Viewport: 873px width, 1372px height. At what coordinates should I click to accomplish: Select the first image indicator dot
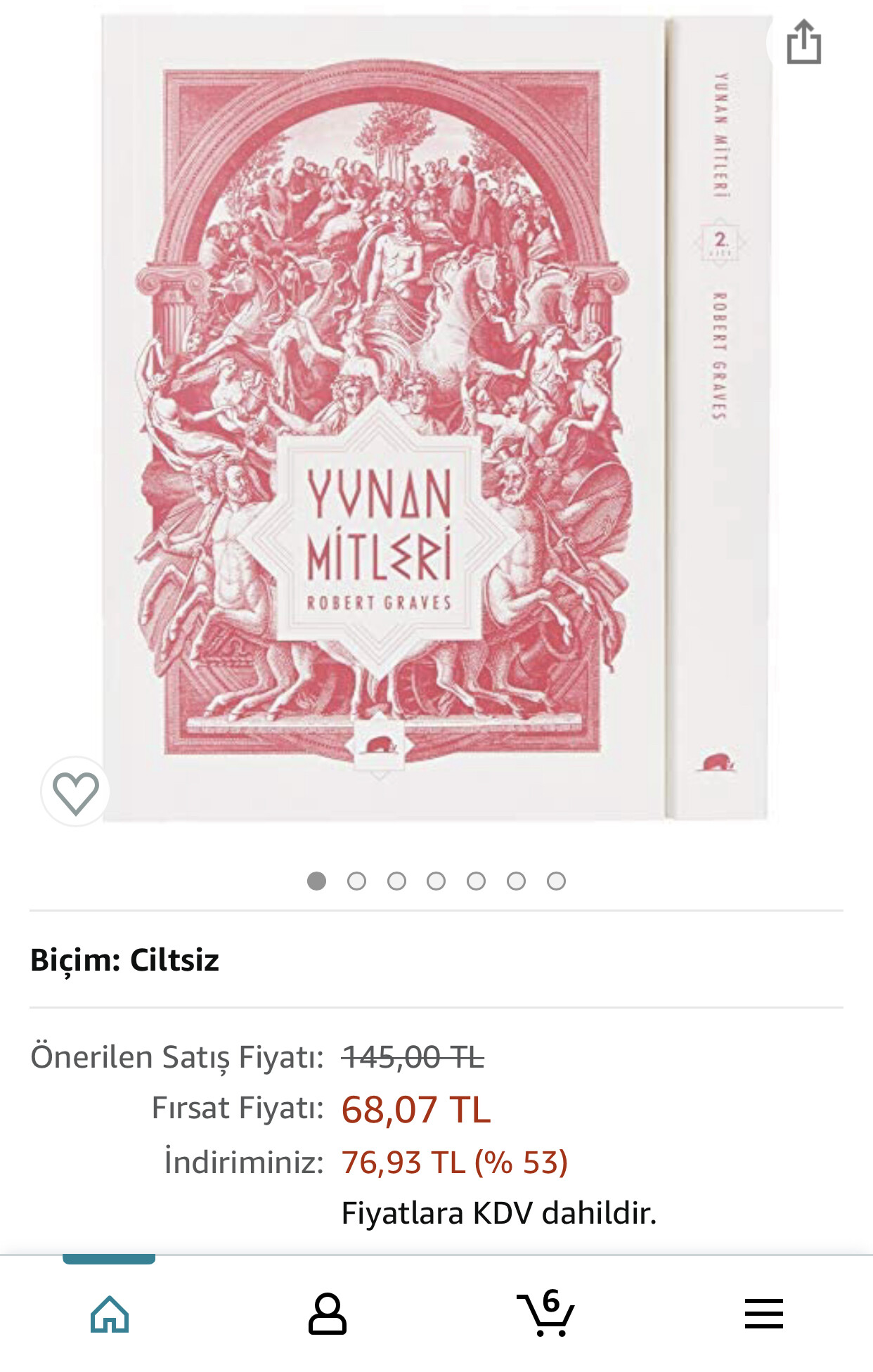(317, 881)
